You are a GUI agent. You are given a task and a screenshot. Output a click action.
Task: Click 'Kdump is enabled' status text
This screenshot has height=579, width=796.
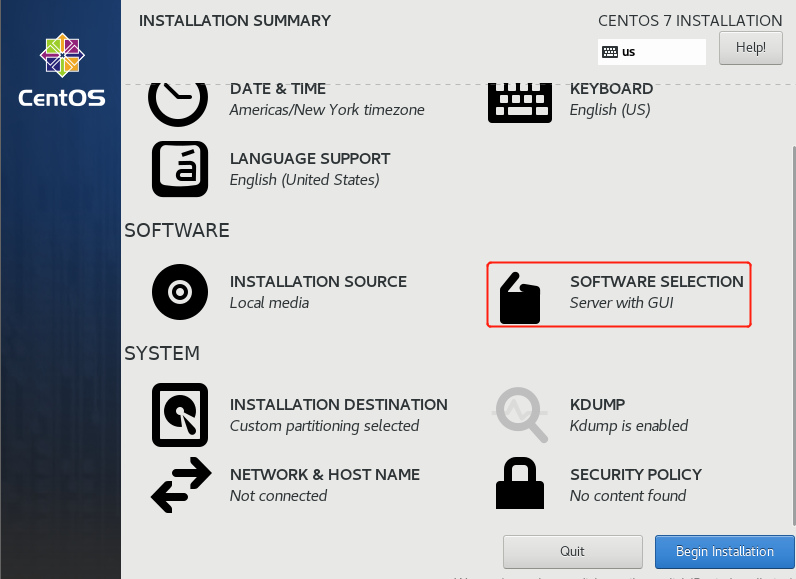click(x=629, y=426)
